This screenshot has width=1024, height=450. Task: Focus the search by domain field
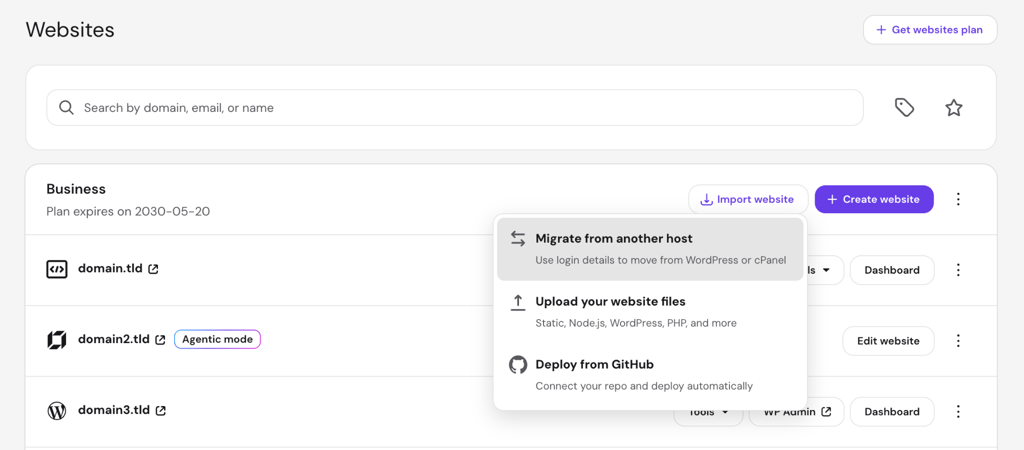455,108
